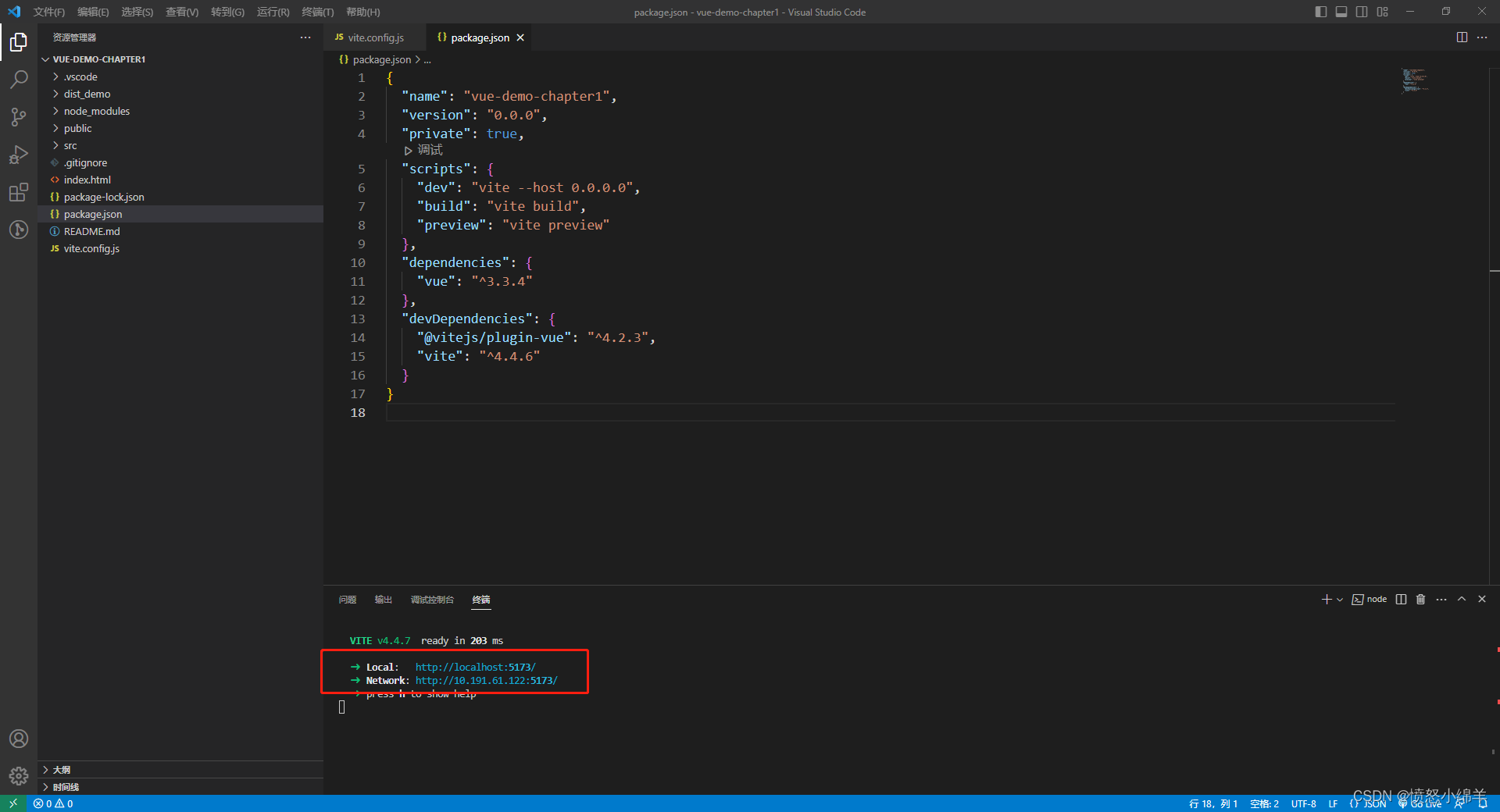Viewport: 1500px width, 812px height.
Task: Open package-lock.json in the explorer
Action: 180,197
